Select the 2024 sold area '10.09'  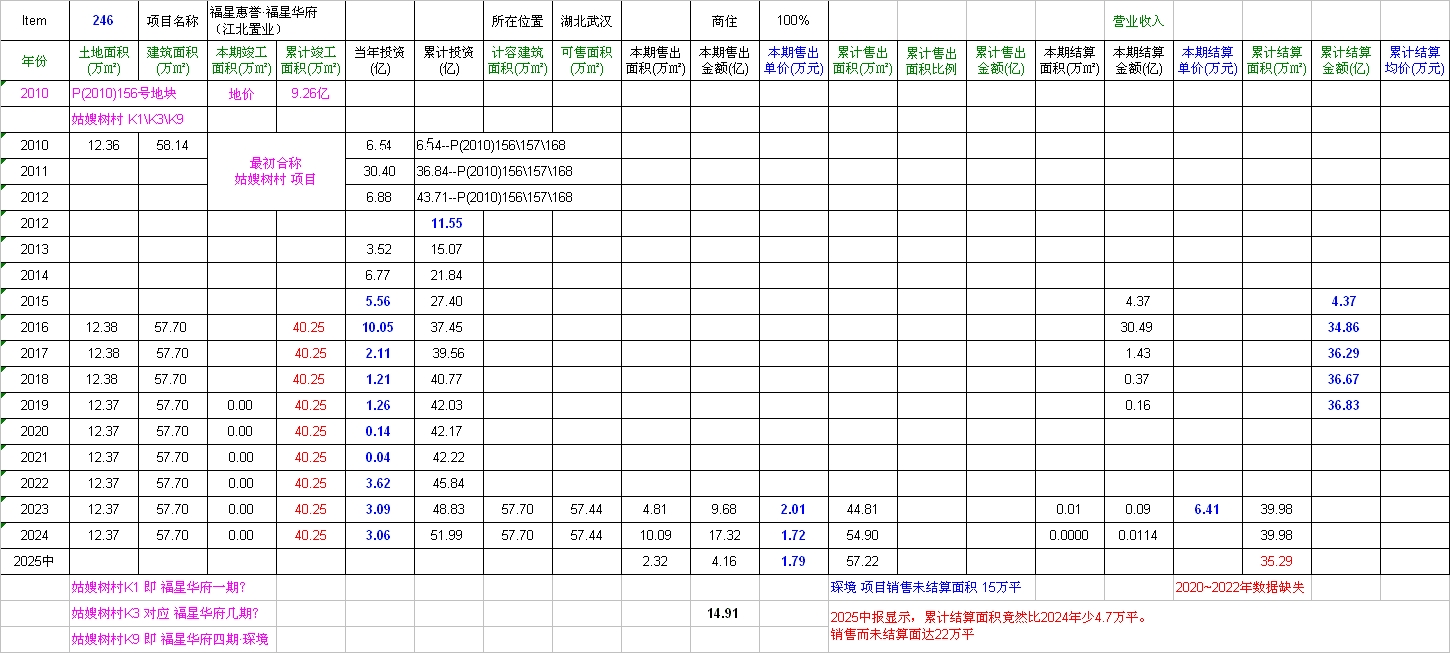(x=656, y=536)
